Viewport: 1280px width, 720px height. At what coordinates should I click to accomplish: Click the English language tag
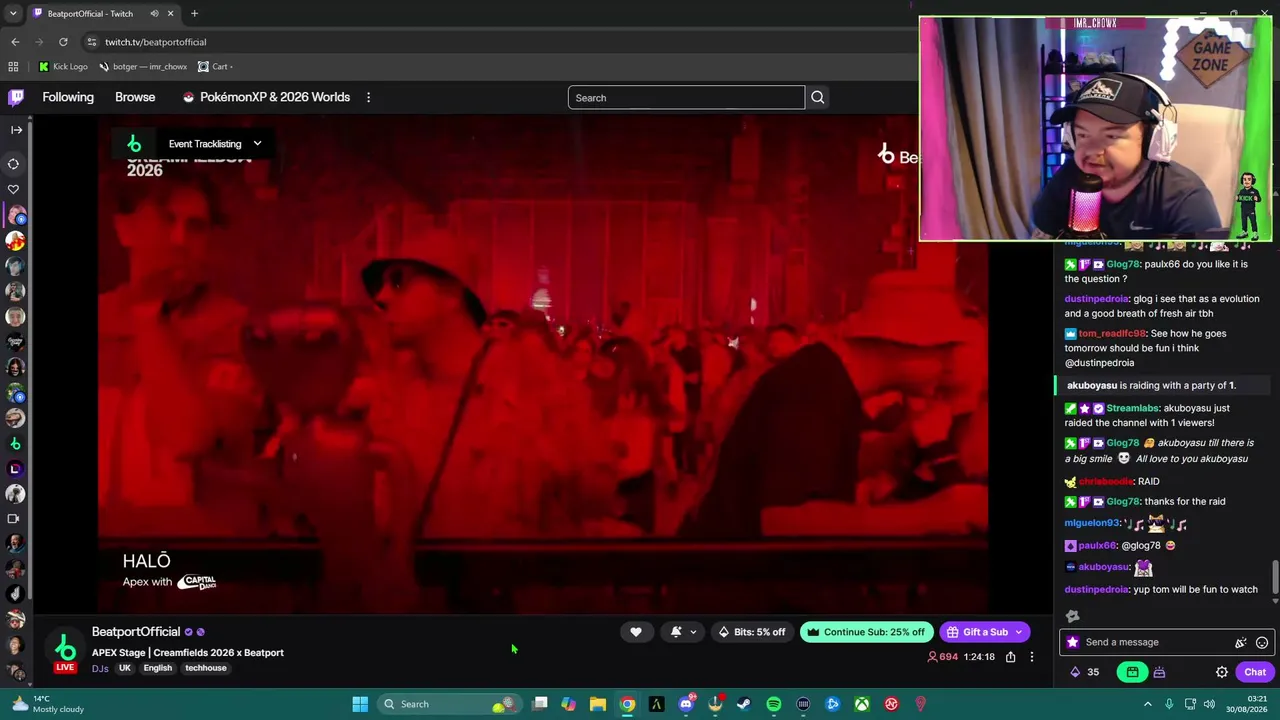tap(158, 668)
